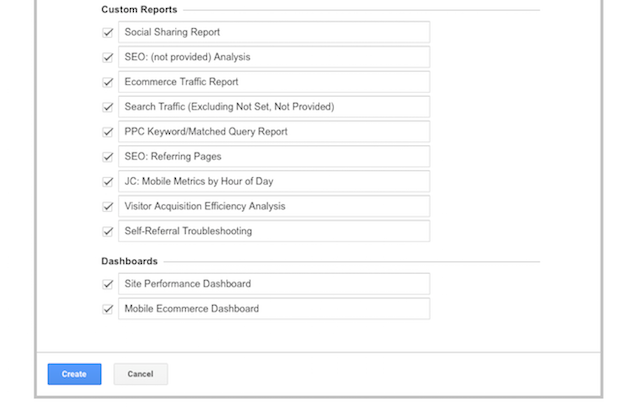The image size is (629, 416).
Task: Uncheck PPC Keyword/Matched Query Report checkbox
Action: pyautogui.click(x=108, y=132)
